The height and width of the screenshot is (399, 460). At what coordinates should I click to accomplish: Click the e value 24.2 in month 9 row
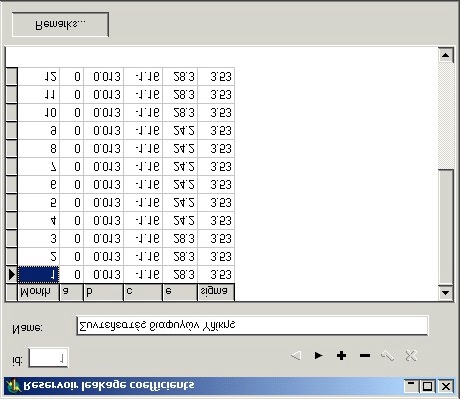coord(180,130)
